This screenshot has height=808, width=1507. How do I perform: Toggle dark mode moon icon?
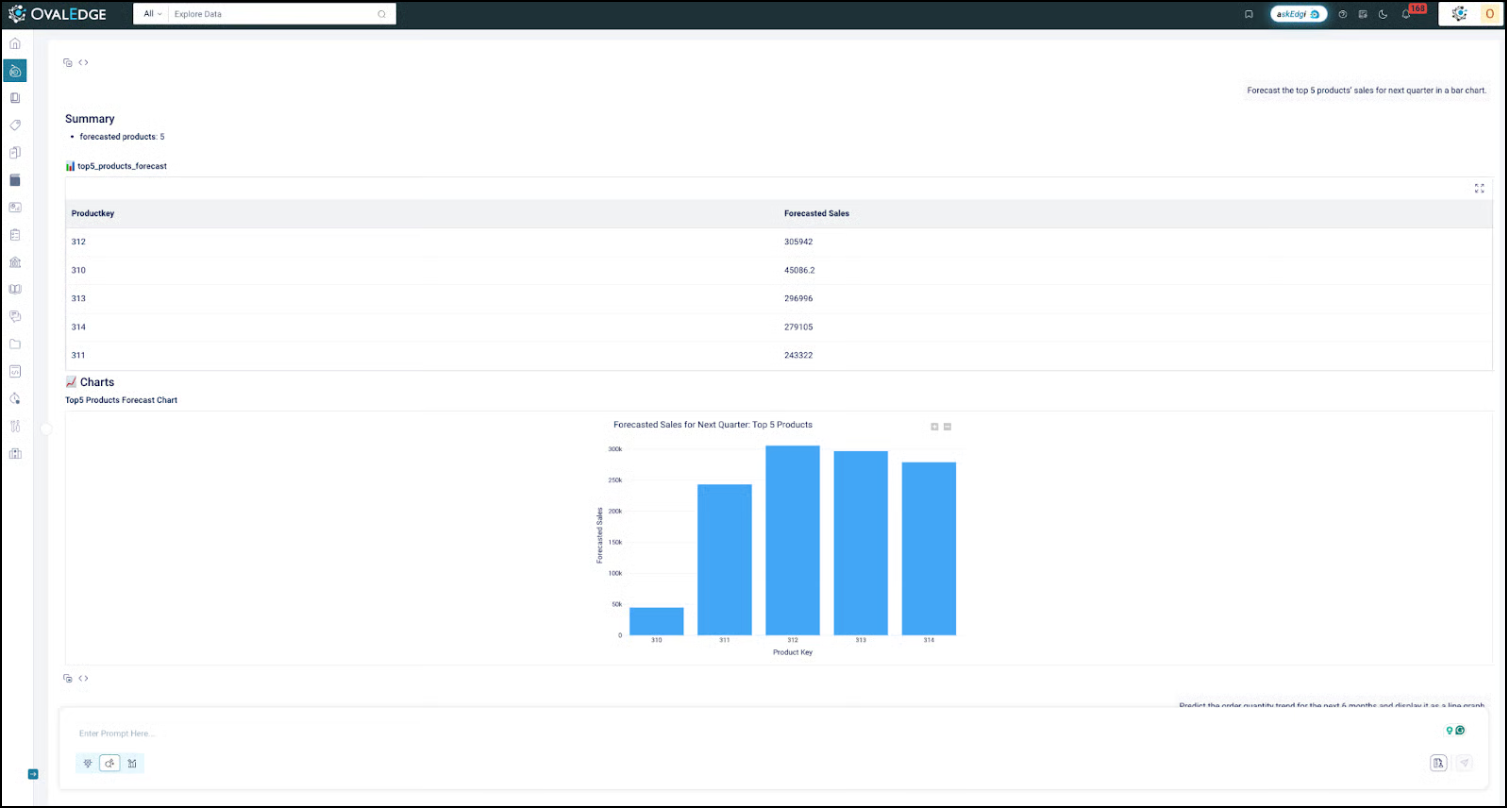pos(1383,14)
